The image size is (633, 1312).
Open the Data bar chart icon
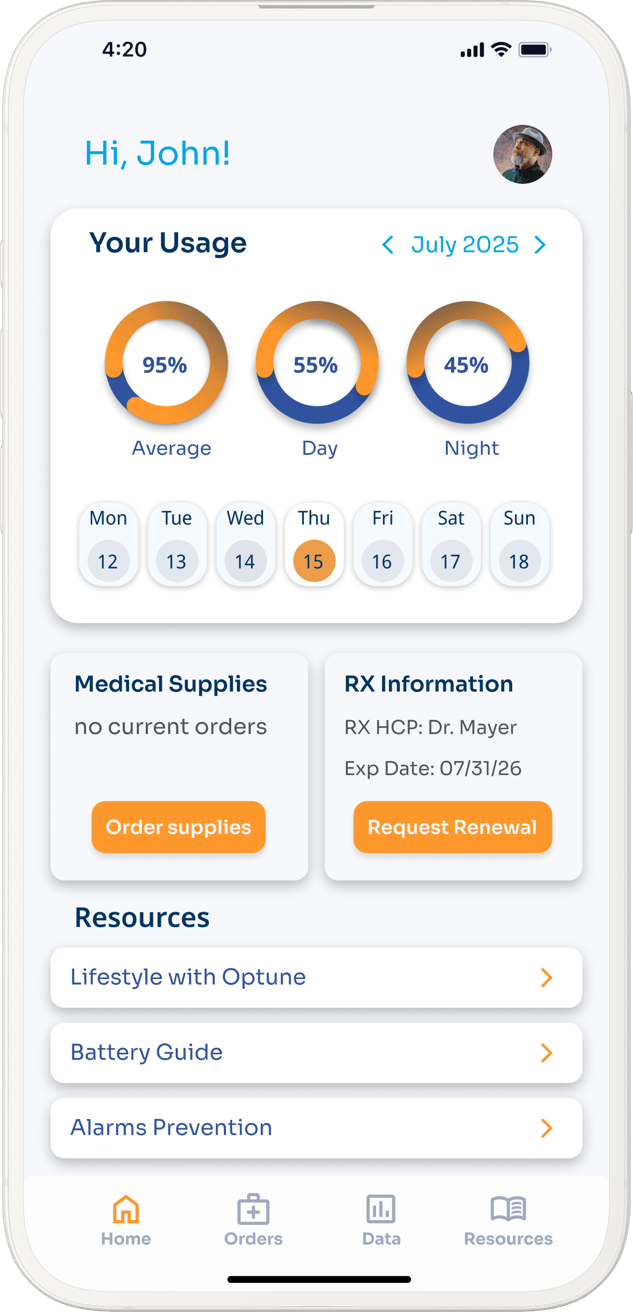tap(381, 1209)
